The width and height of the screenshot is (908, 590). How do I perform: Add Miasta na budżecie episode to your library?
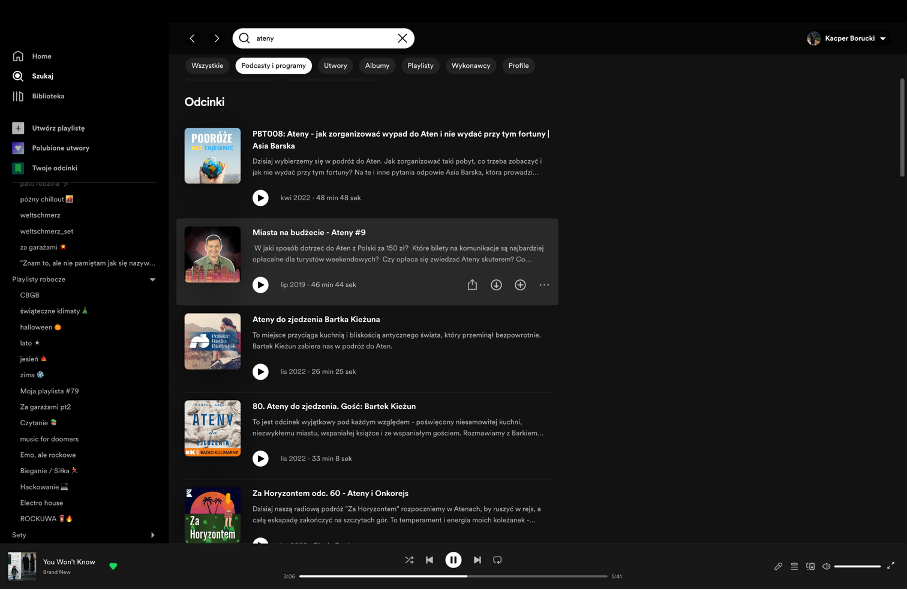click(520, 285)
